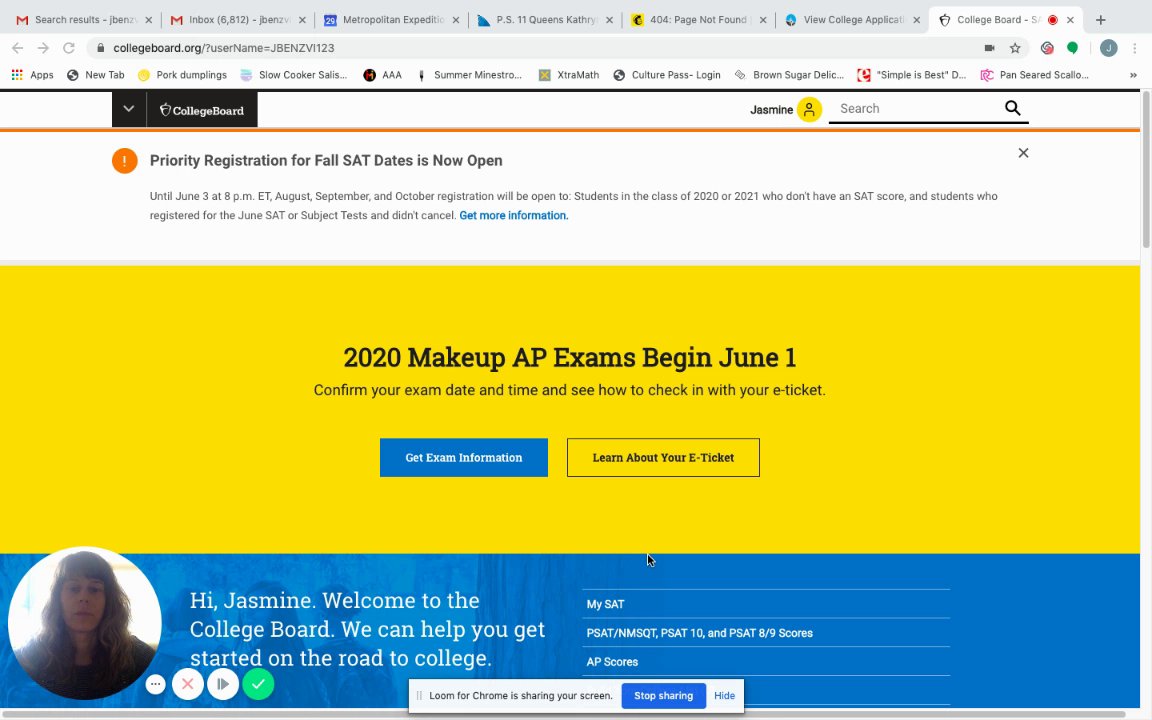Screen dimensions: 1152x720
Task: Open PSAT/NMSQT, PSAT 10 Scores link
Action: click(699, 633)
